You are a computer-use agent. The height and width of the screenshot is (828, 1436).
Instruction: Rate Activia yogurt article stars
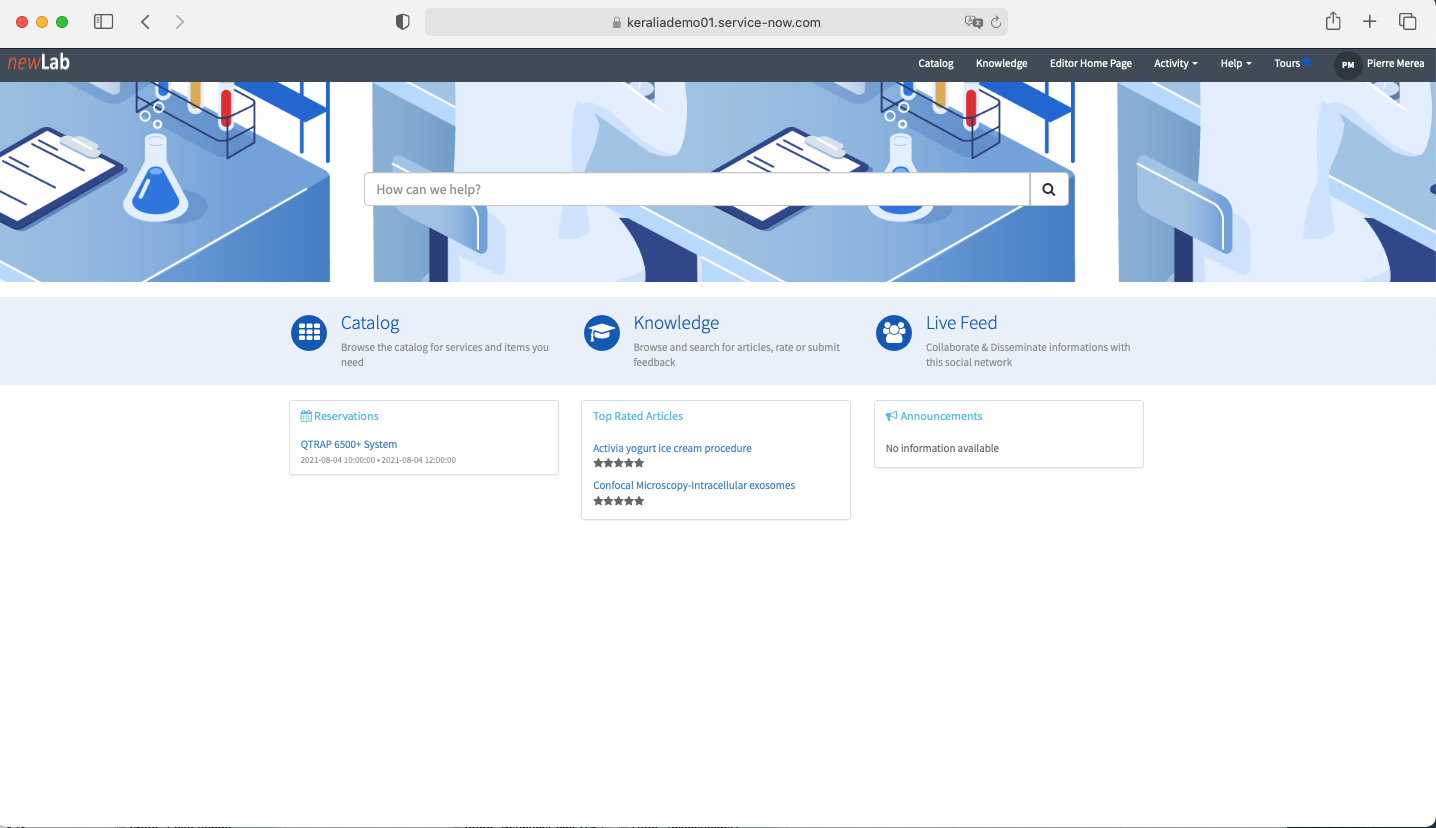coord(619,463)
